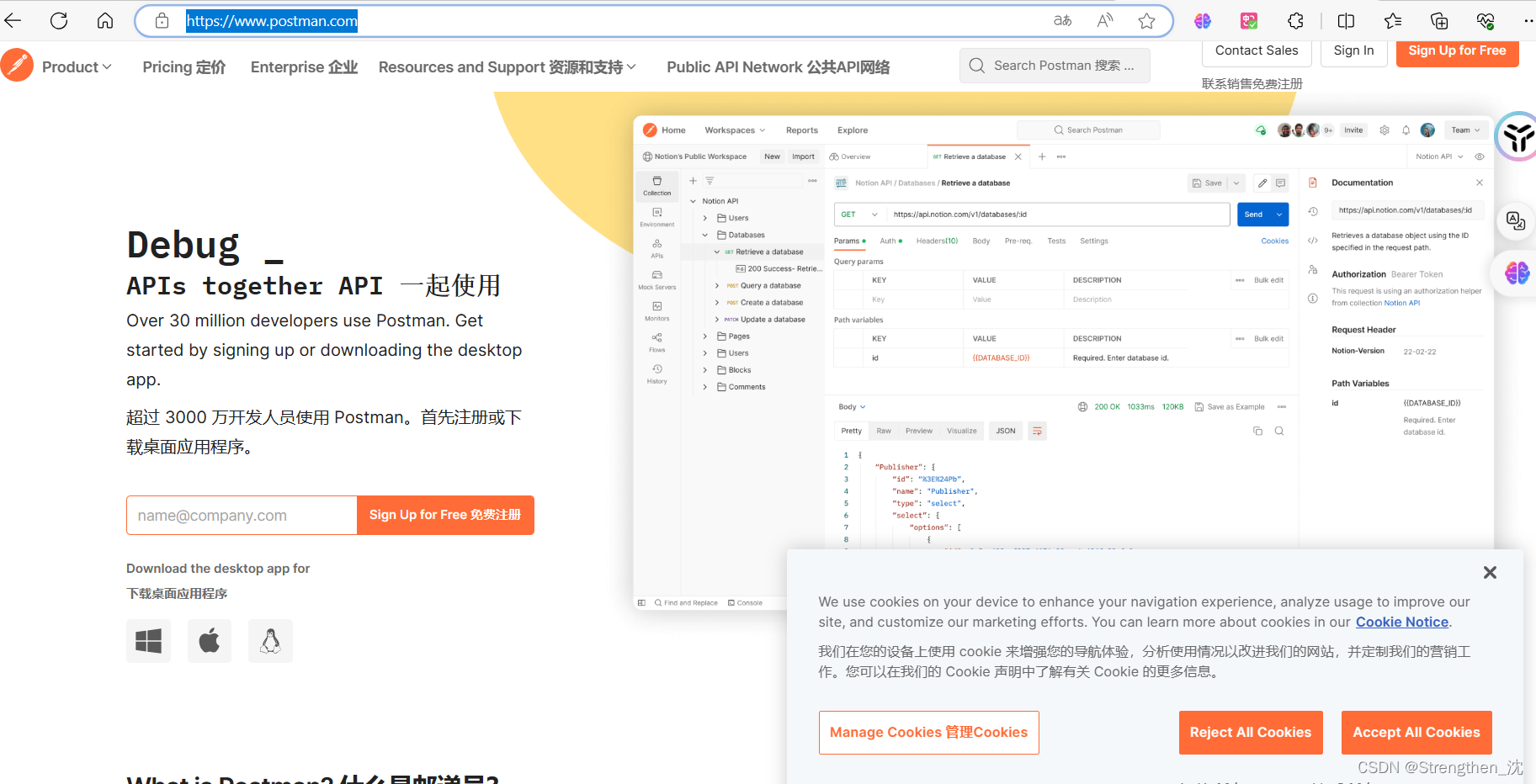Screen dimensions: 1536x784
Task: Click the History sidebar icon in the screenshot
Action: [656, 374]
